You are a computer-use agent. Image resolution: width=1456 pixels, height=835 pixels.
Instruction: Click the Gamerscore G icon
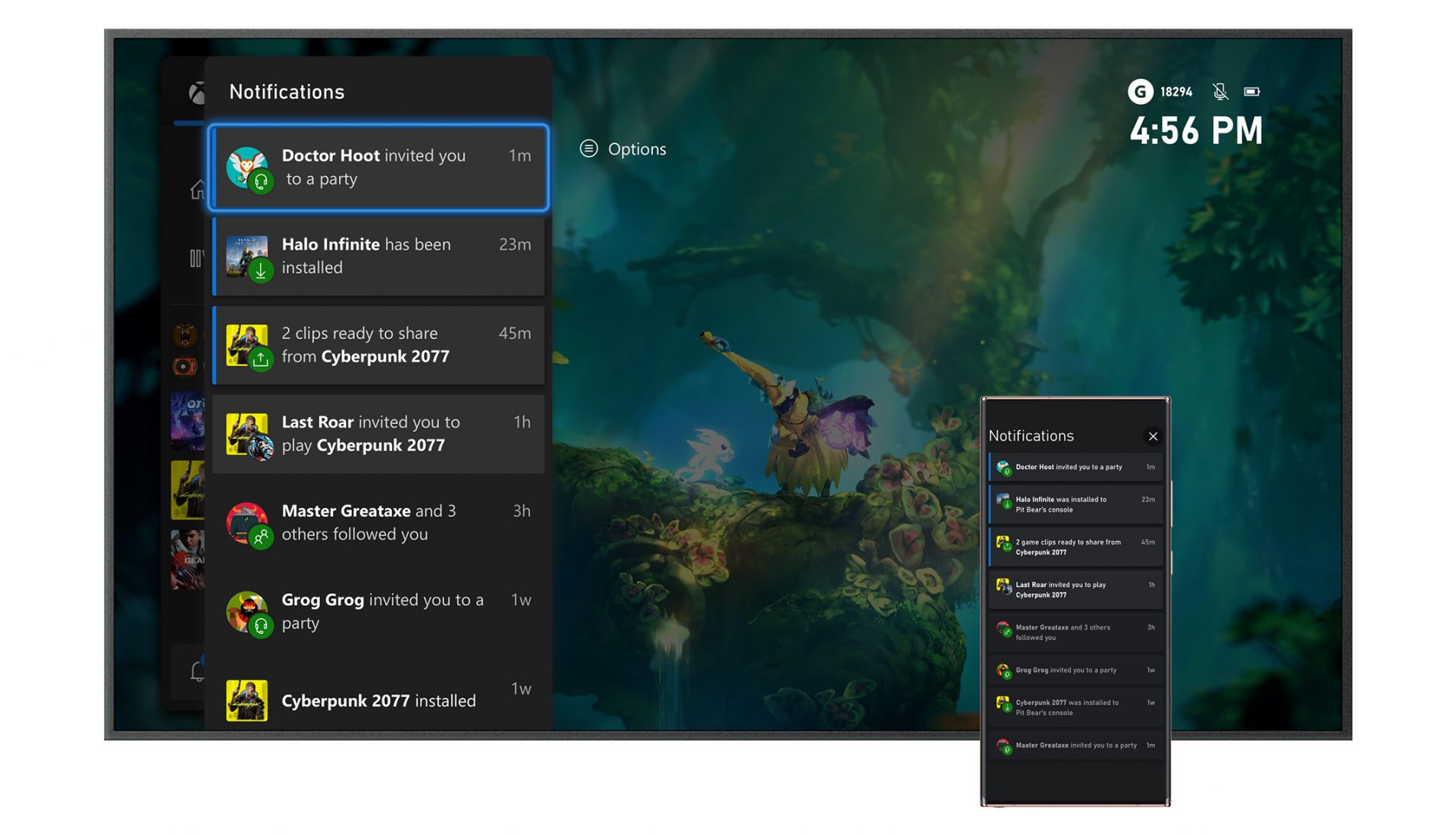coord(1140,92)
